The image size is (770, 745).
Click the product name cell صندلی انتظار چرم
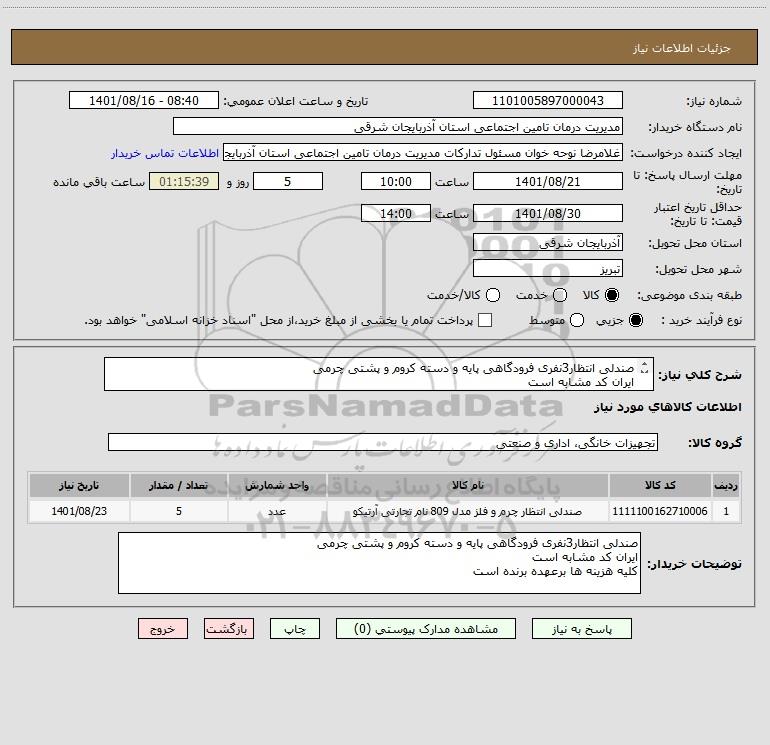tap(468, 511)
